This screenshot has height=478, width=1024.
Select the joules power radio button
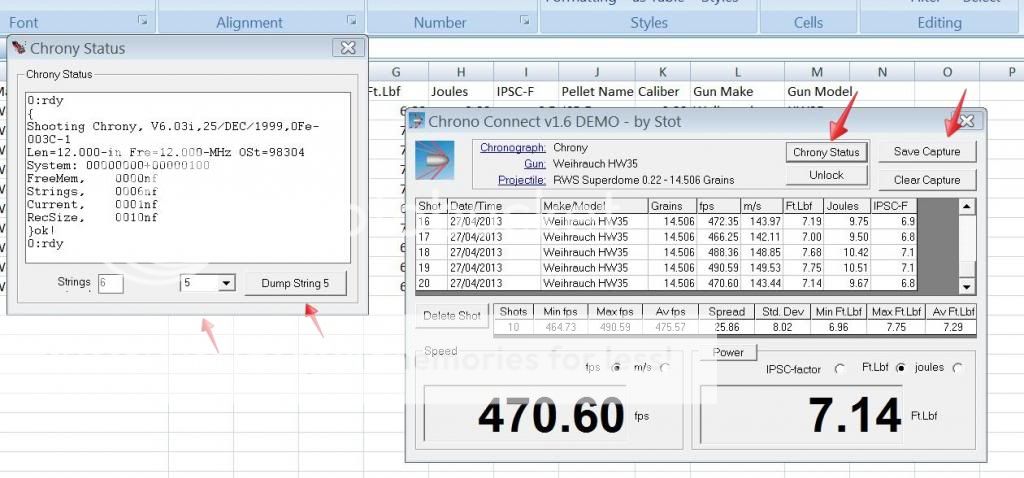(957, 368)
